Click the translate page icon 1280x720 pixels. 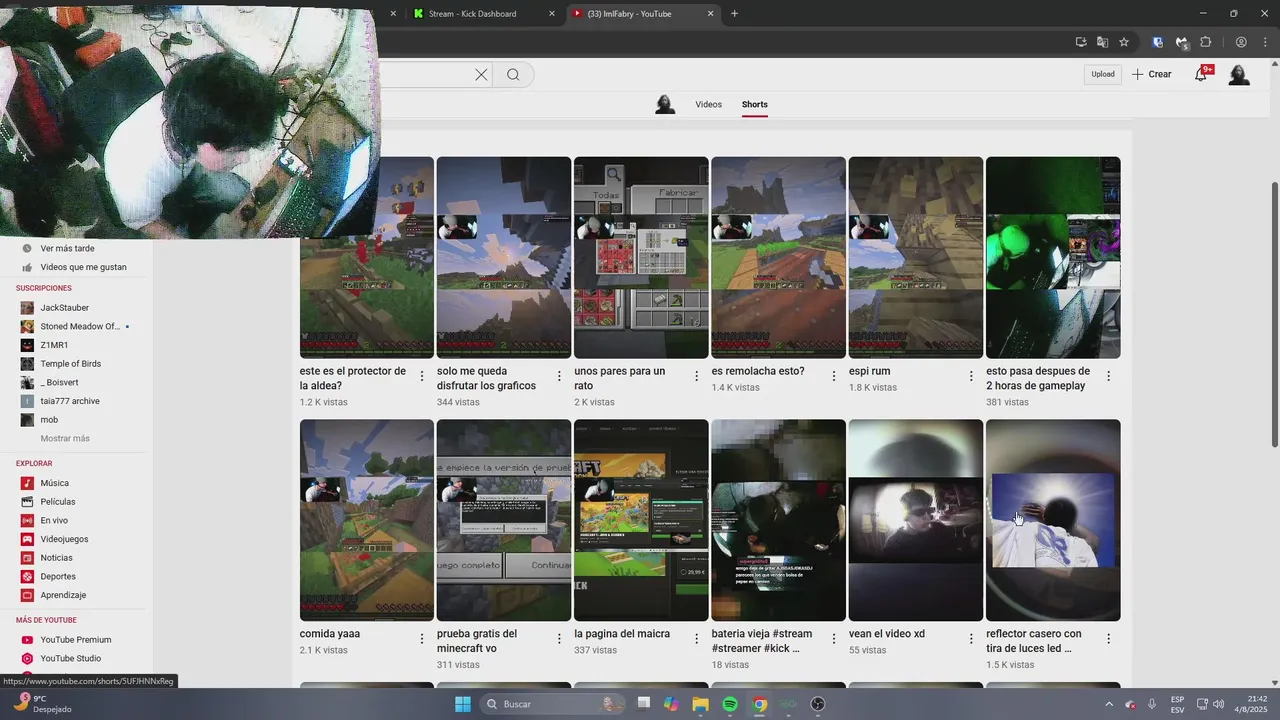[x=1102, y=42]
